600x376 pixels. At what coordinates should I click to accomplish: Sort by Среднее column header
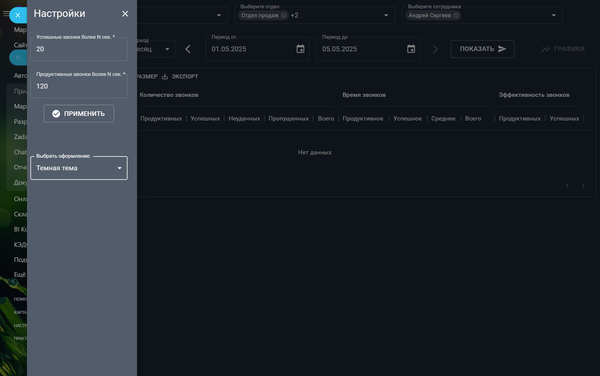(443, 119)
